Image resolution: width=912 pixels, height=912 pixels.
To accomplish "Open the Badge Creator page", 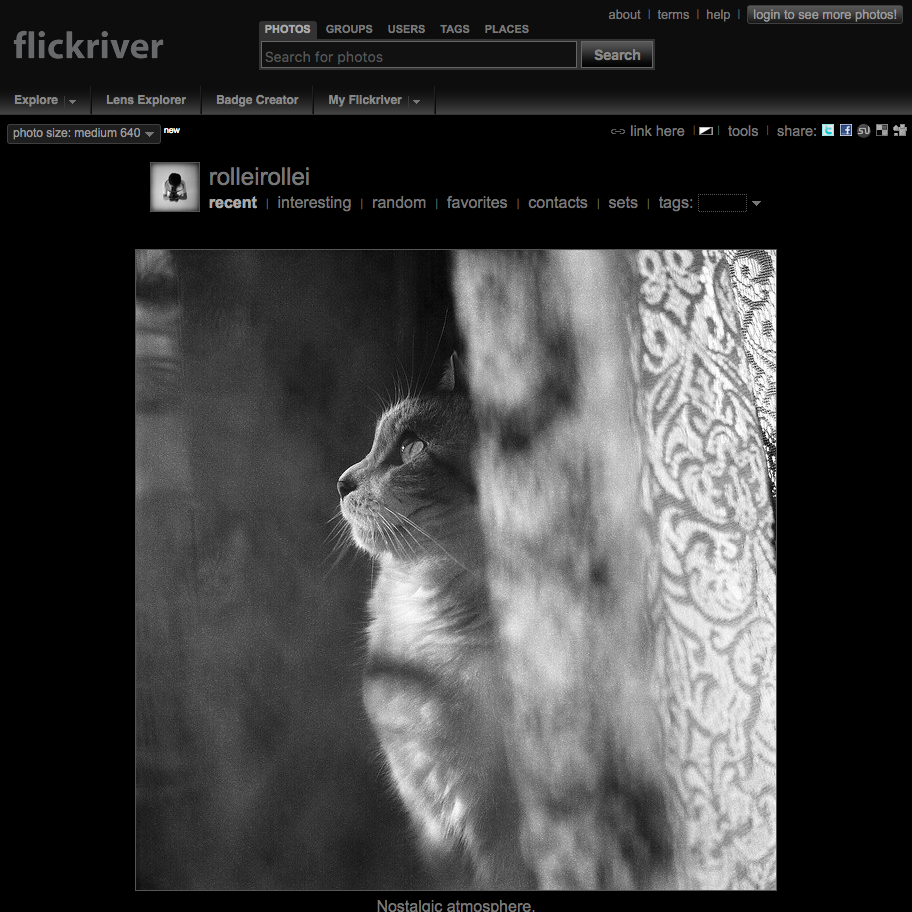I will pos(256,100).
